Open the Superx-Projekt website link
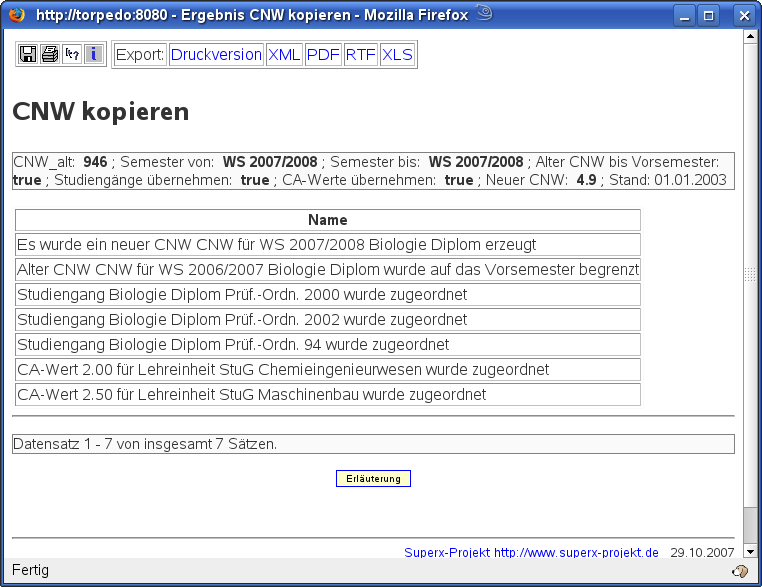This screenshot has width=762, height=587. point(531,552)
